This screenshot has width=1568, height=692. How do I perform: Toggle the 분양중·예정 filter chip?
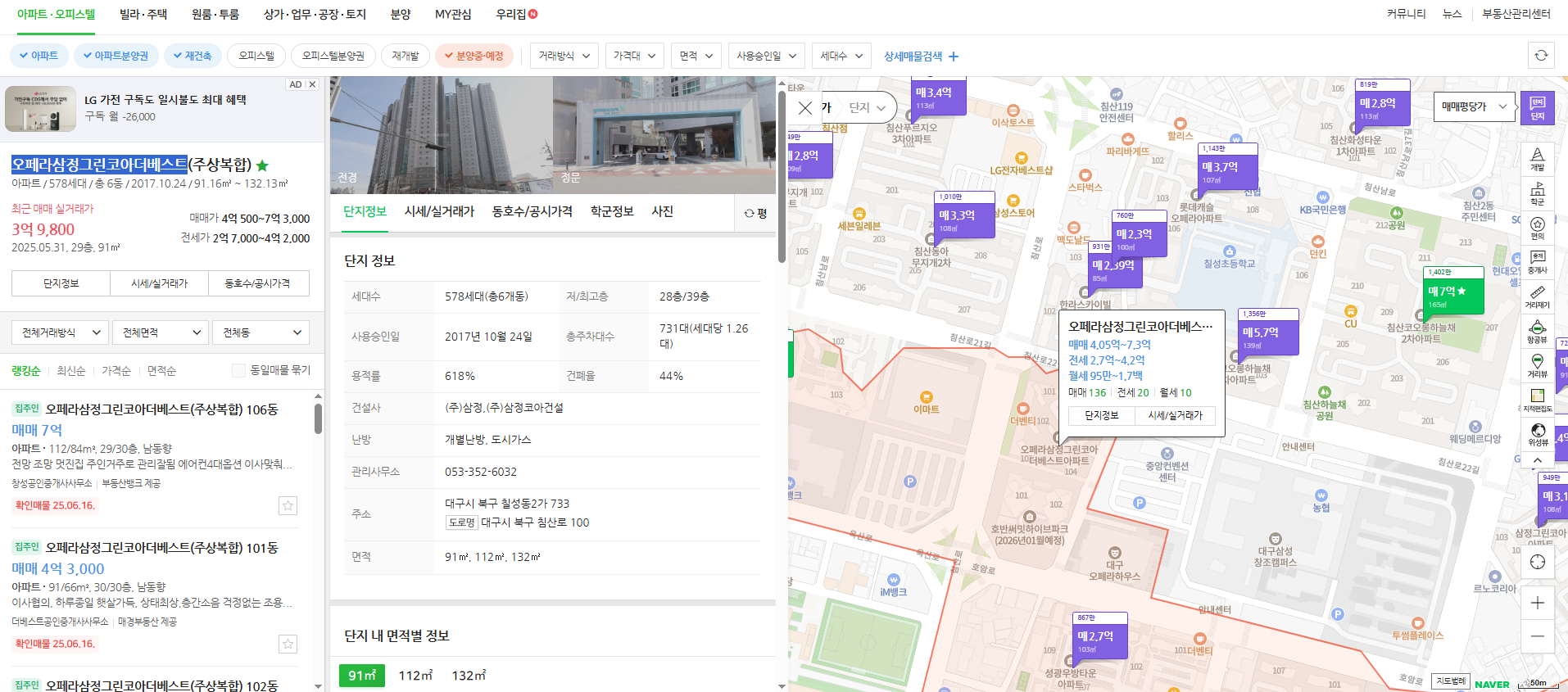pos(474,56)
